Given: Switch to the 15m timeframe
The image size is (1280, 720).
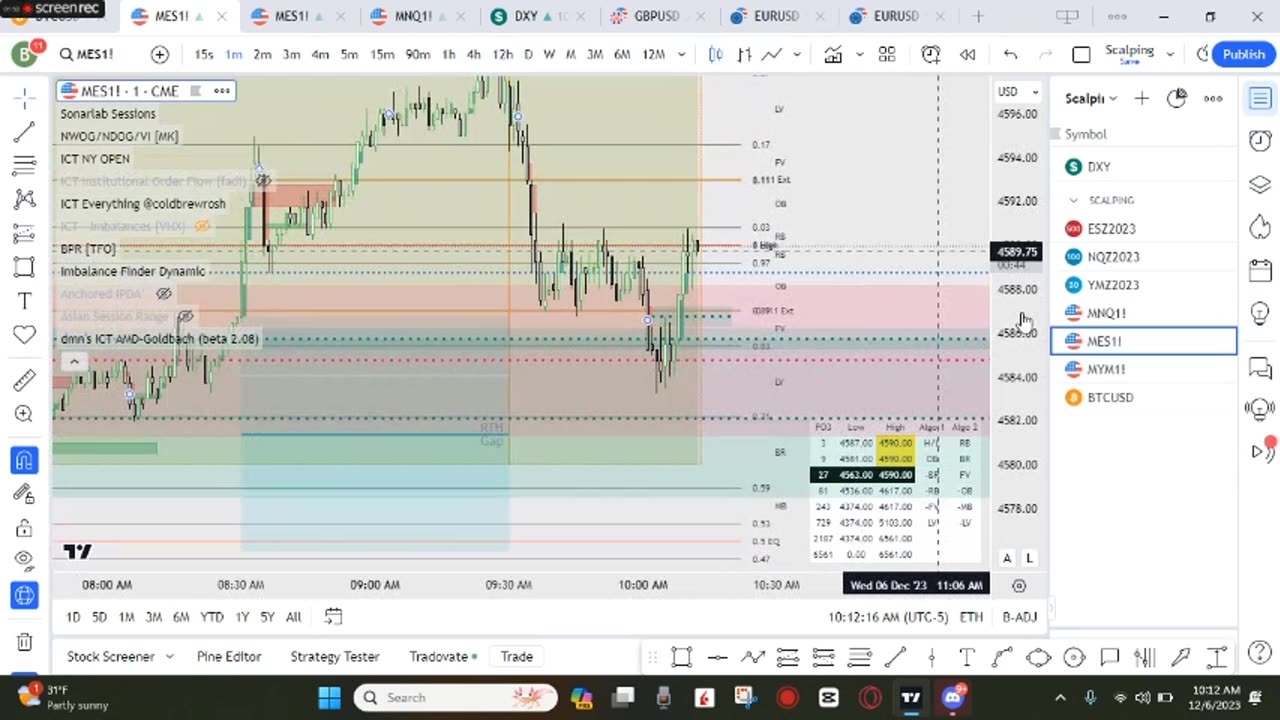Looking at the screenshot, I should click(382, 54).
